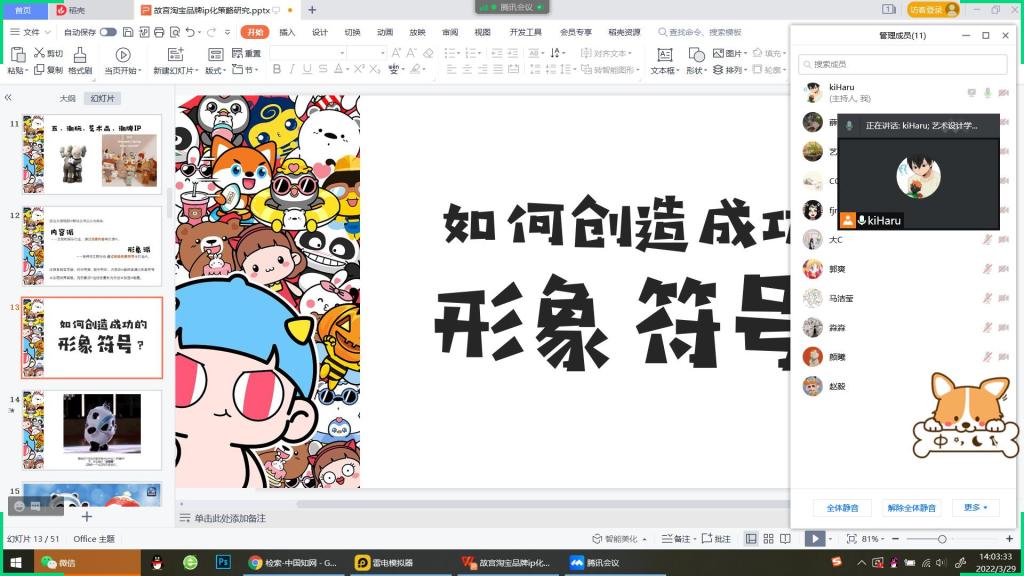Toggle normal view button in status bar

(752, 539)
